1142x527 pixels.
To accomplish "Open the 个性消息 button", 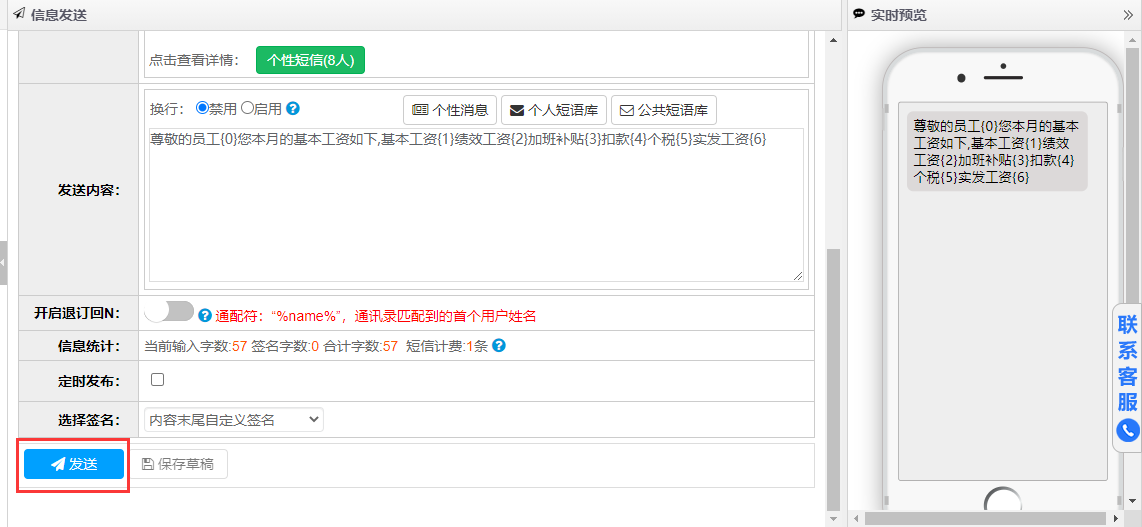I will click(450, 110).
